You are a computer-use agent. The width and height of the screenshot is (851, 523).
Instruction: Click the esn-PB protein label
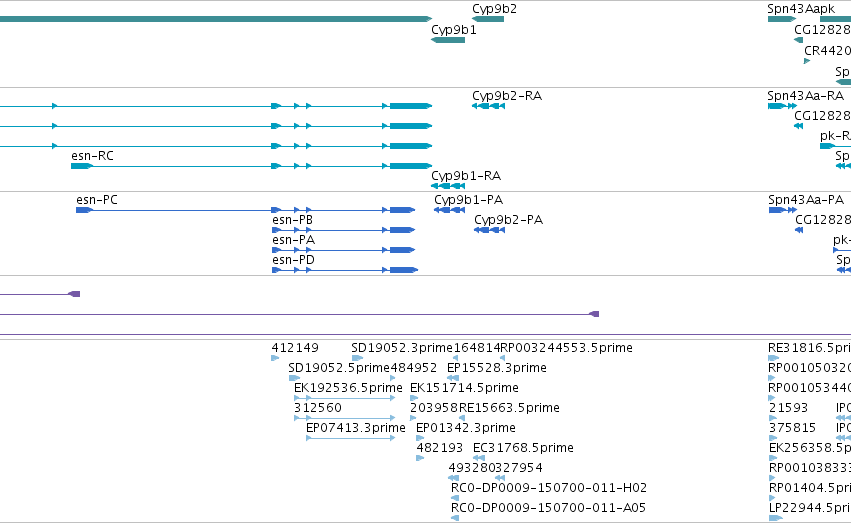(x=293, y=220)
